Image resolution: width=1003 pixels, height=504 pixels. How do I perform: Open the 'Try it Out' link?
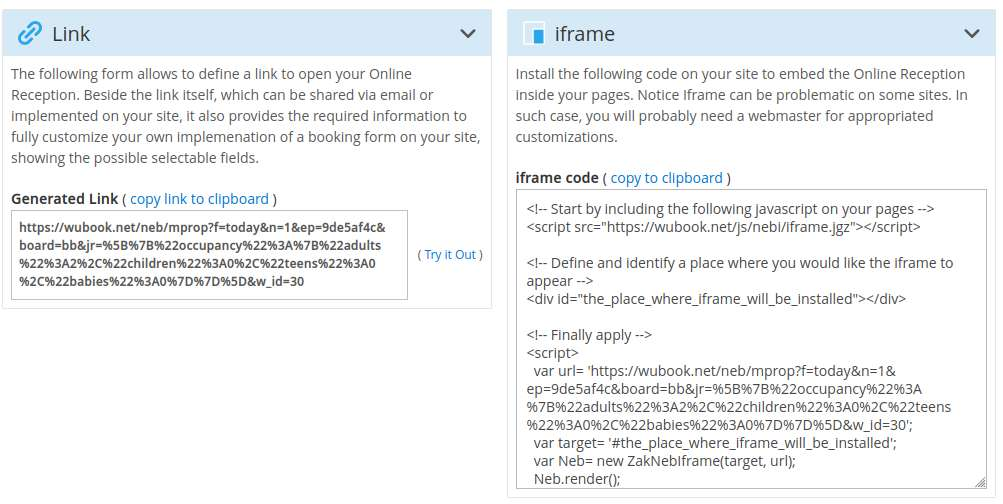pos(450,255)
